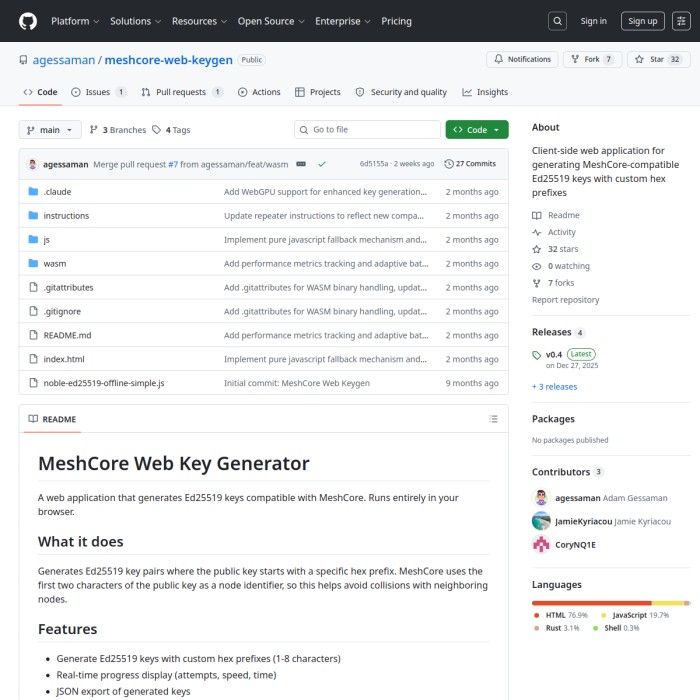Viewport: 700px width, 700px height.
Task: Click the green commit status checkmark
Action: click(x=321, y=164)
